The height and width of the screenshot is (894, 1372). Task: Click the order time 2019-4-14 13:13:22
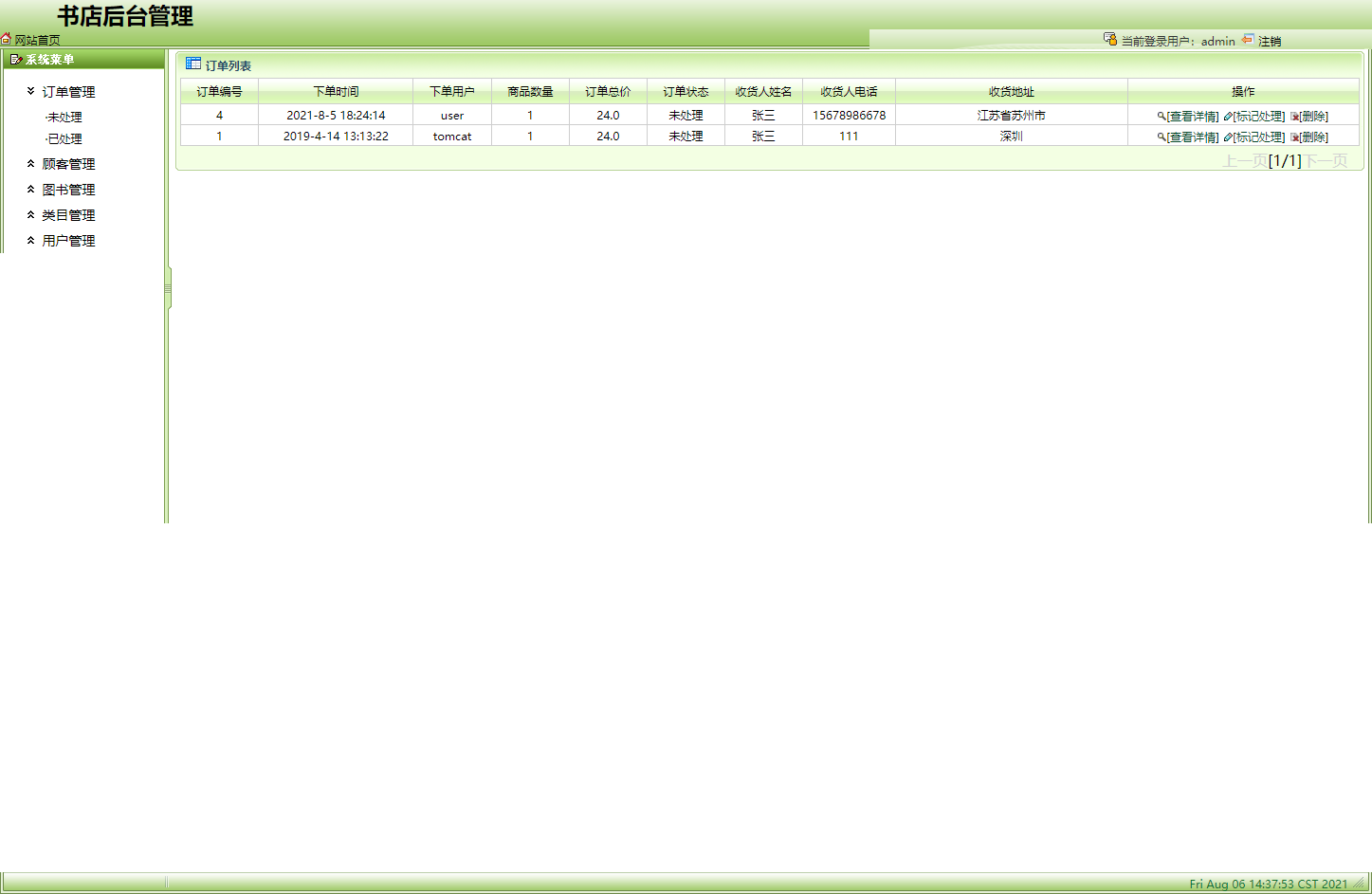[336, 137]
